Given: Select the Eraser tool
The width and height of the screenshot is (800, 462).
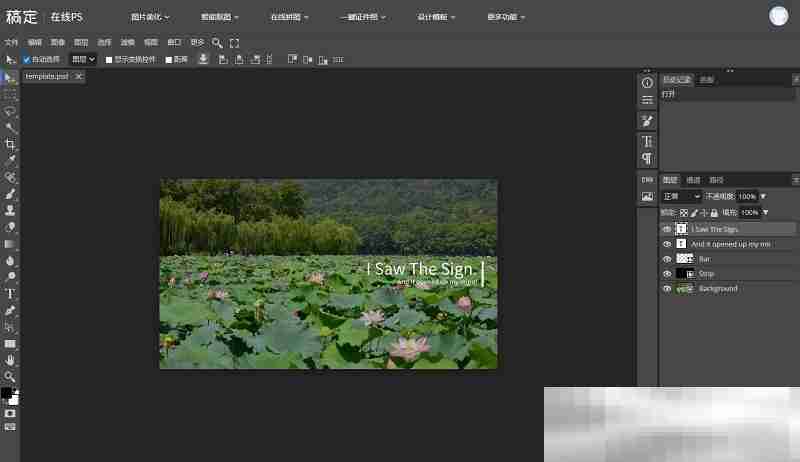Looking at the screenshot, I should [9, 227].
